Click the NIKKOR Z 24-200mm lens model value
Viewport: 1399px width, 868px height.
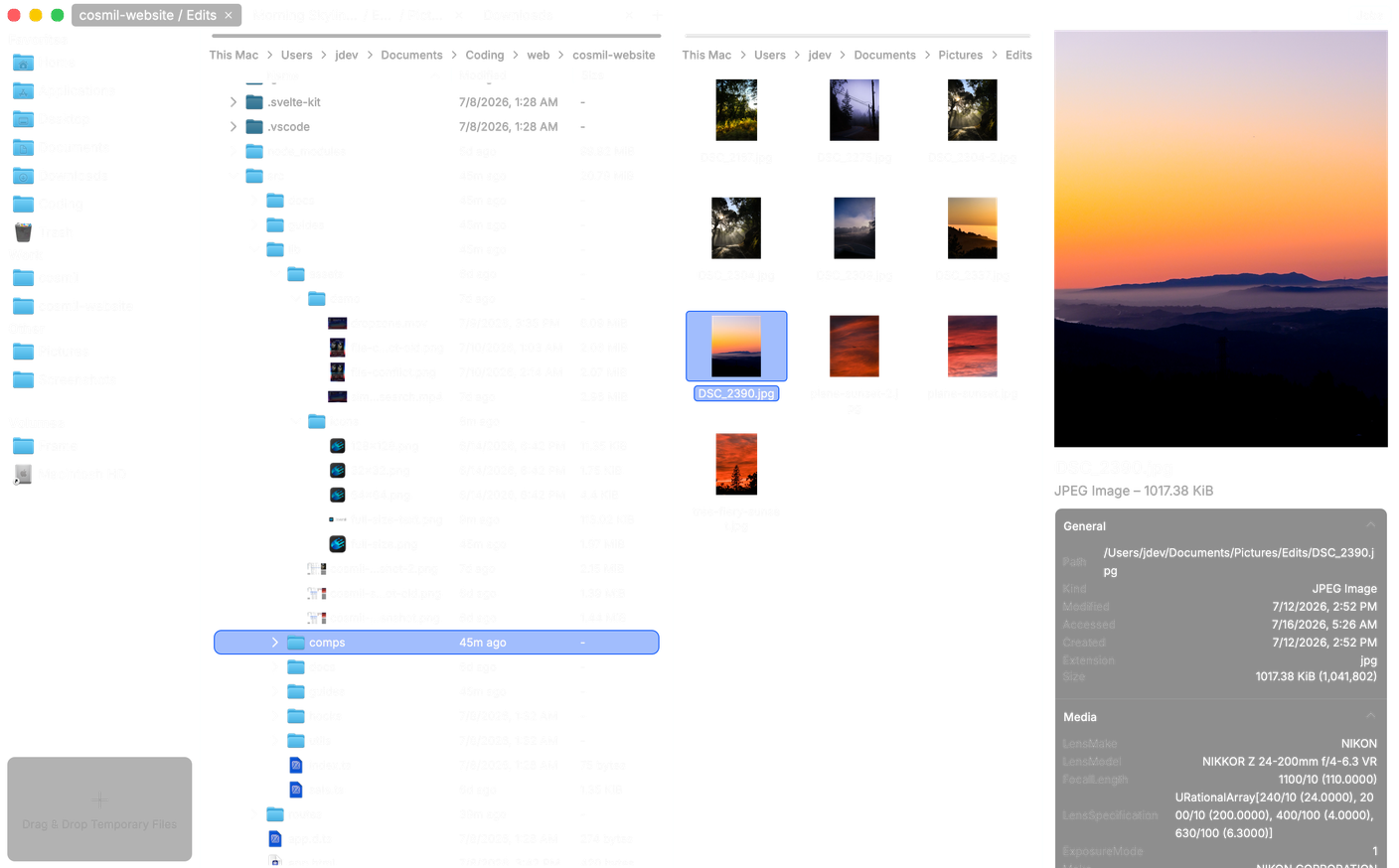[1290, 762]
